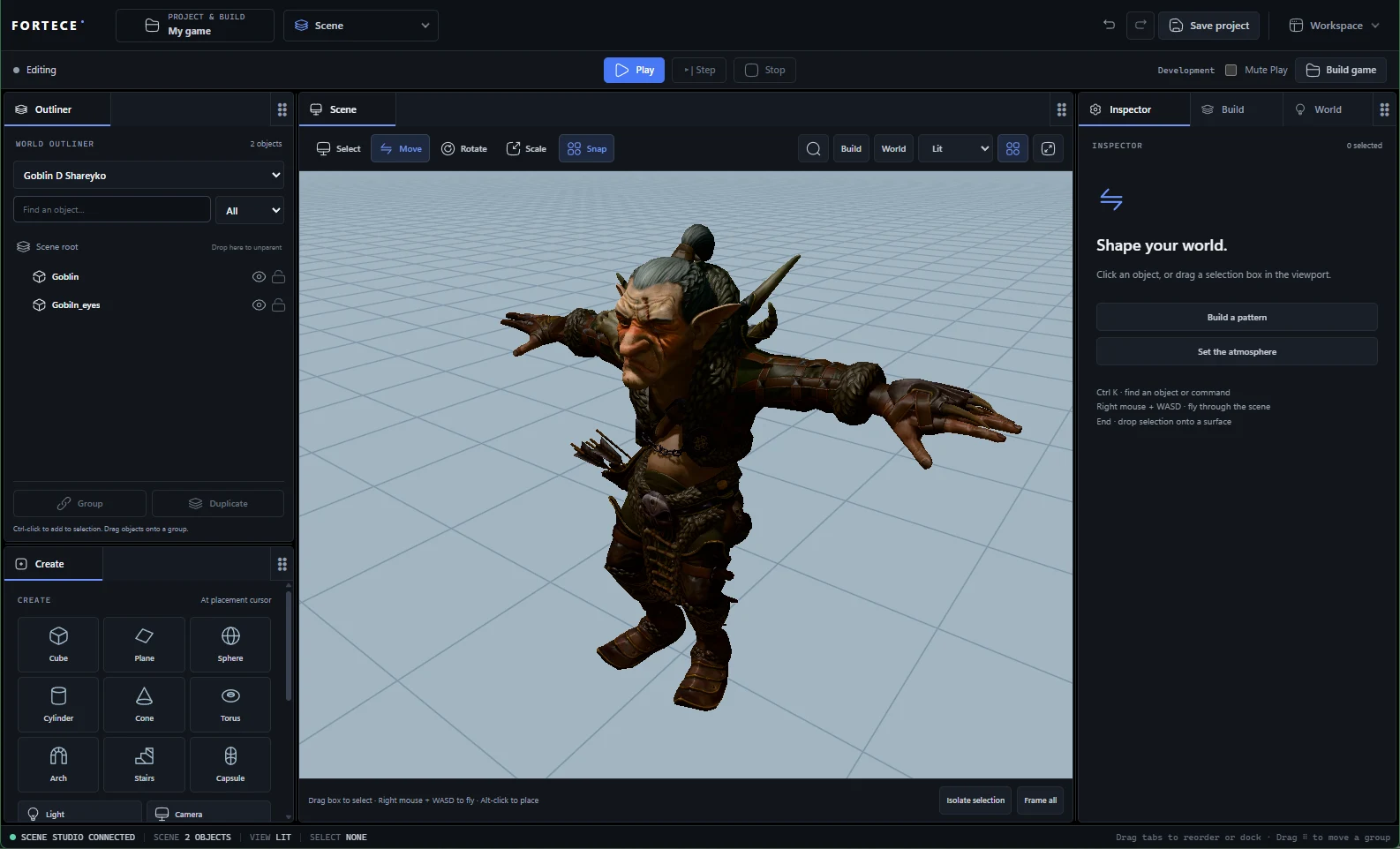The height and width of the screenshot is (849, 1400).
Task: Add a Light object
Action: pos(79,813)
